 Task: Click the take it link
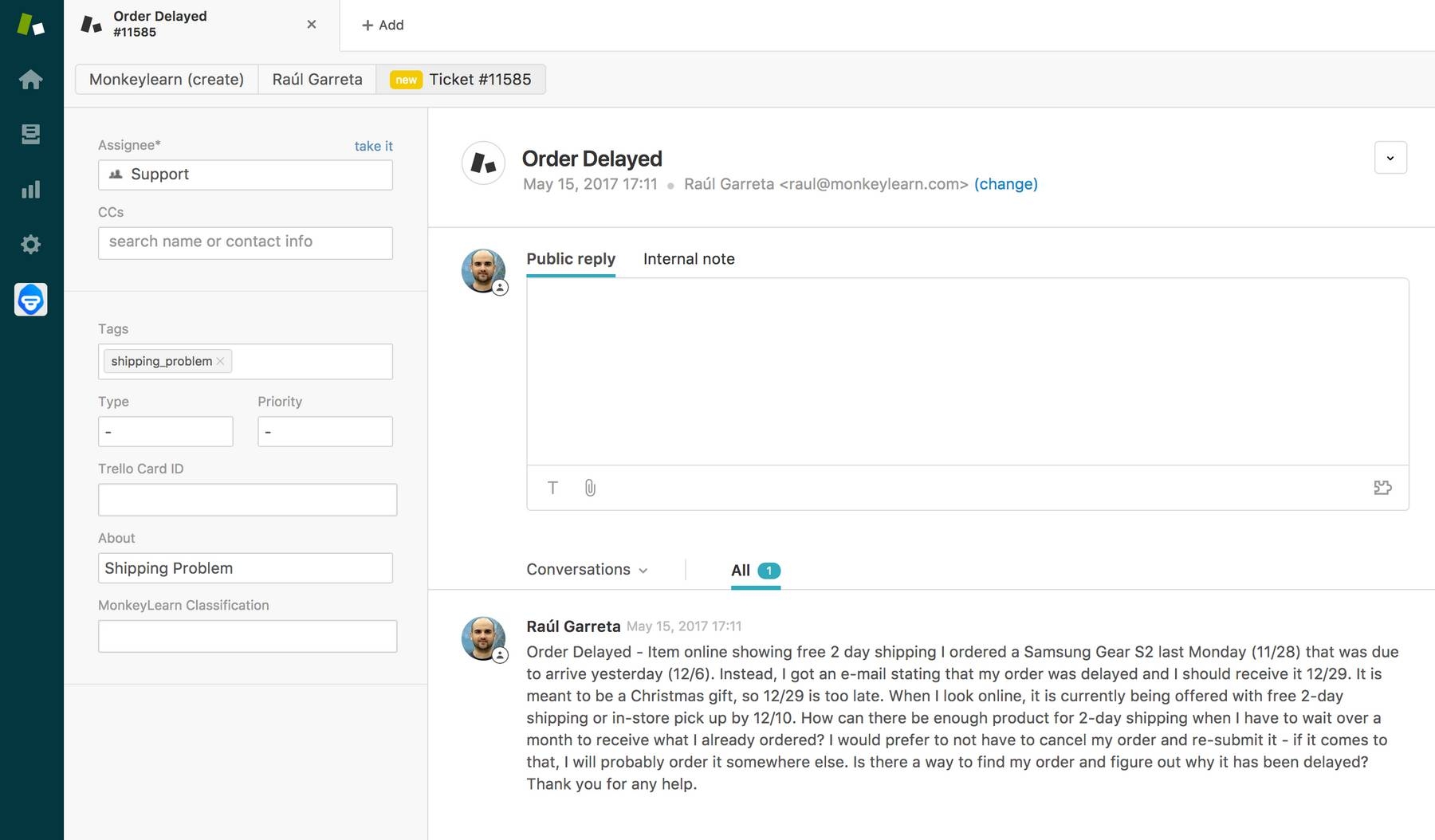373,146
